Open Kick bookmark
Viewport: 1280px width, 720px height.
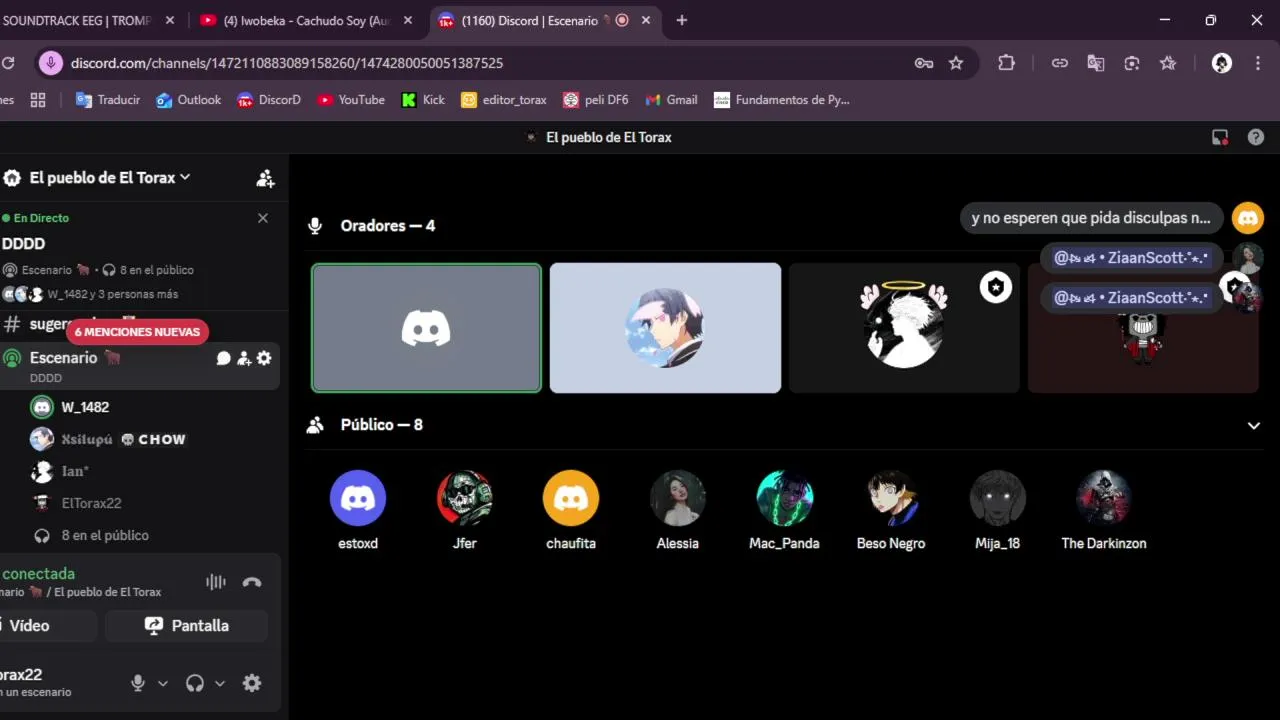423,100
